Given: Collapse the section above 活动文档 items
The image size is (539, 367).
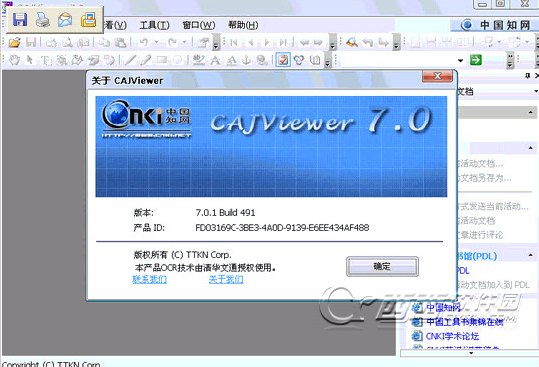Looking at the screenshot, I should click(x=530, y=148).
